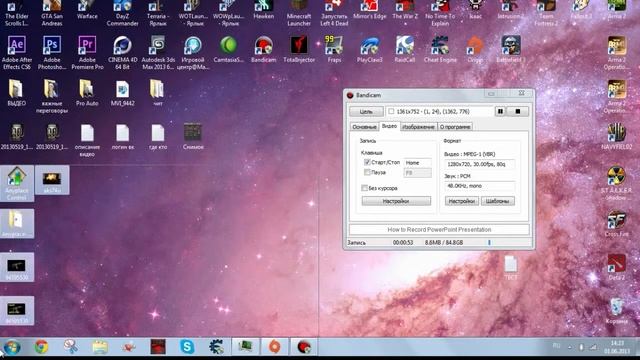Select the описание видео text file

point(87,140)
